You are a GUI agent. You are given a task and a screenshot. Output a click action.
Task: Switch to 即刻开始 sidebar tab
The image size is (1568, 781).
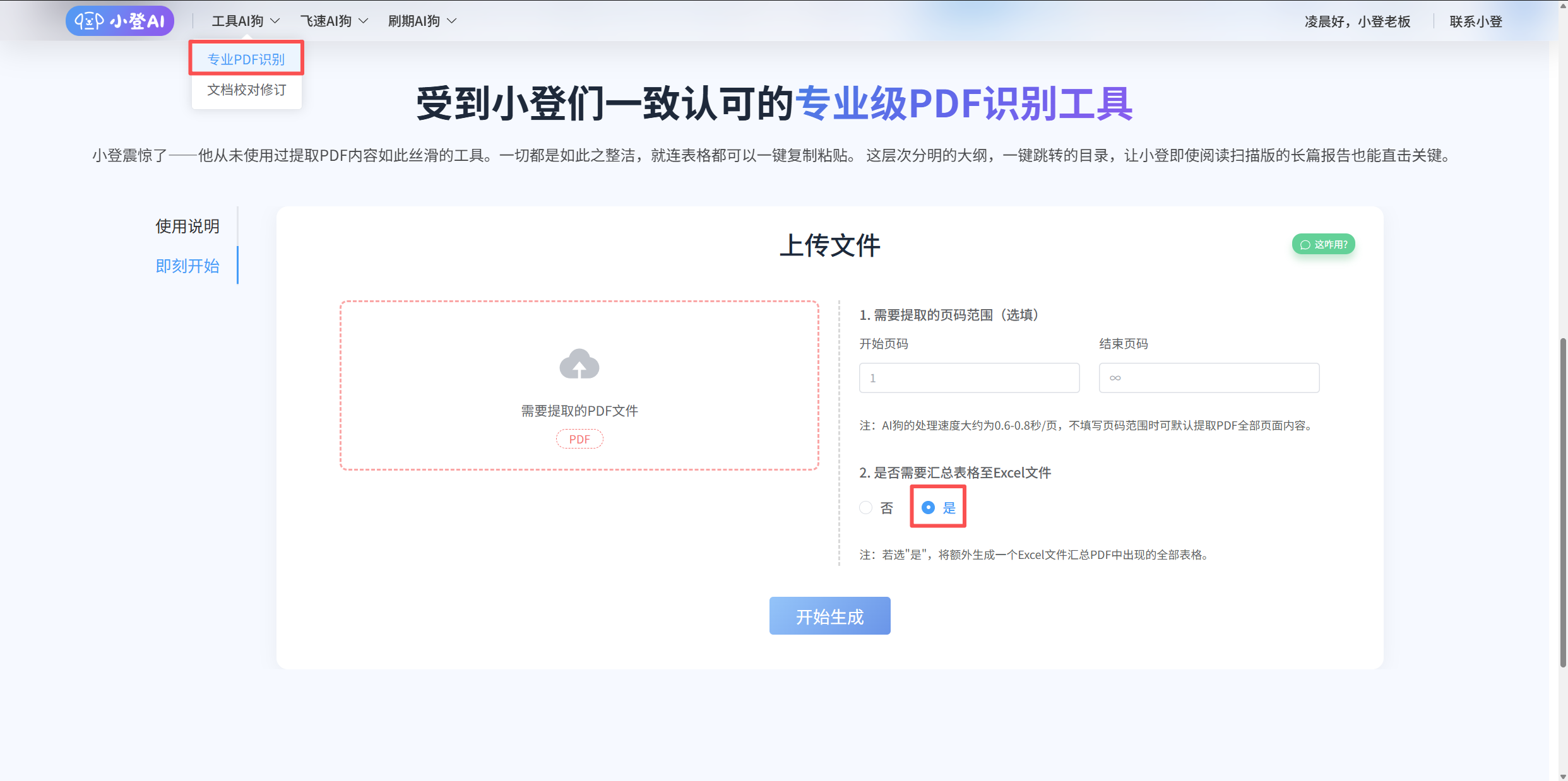pos(187,266)
